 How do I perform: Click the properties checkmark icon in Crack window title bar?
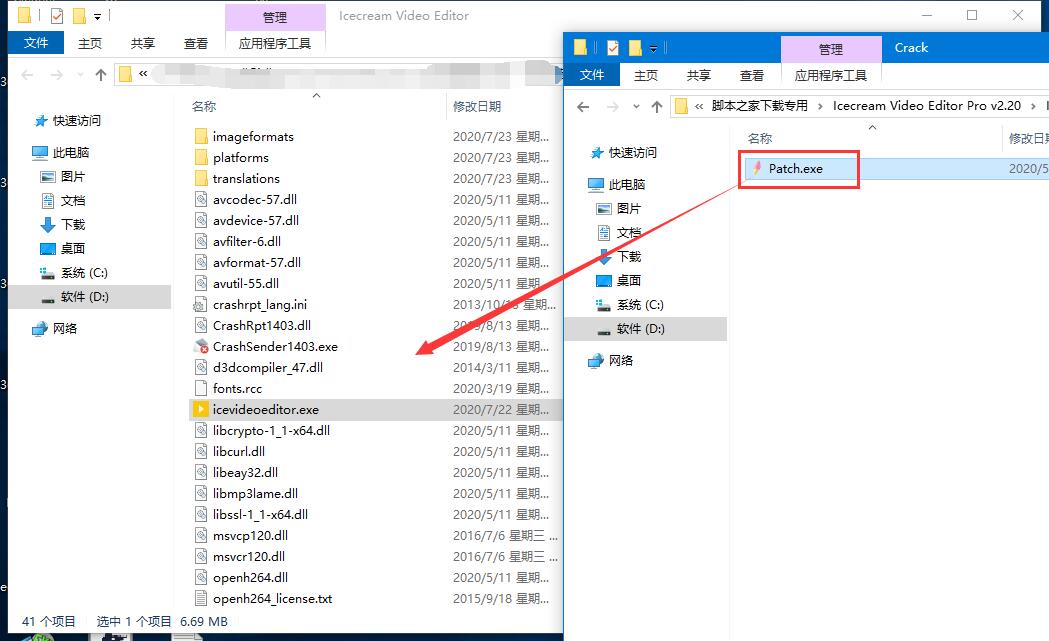pos(613,48)
